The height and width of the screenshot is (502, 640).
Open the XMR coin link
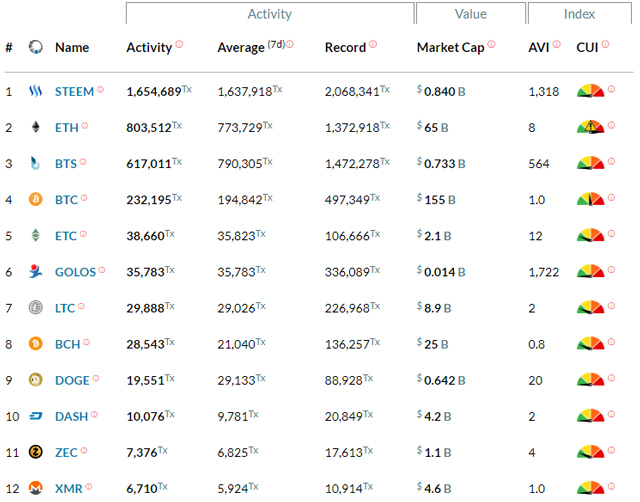coord(69,489)
